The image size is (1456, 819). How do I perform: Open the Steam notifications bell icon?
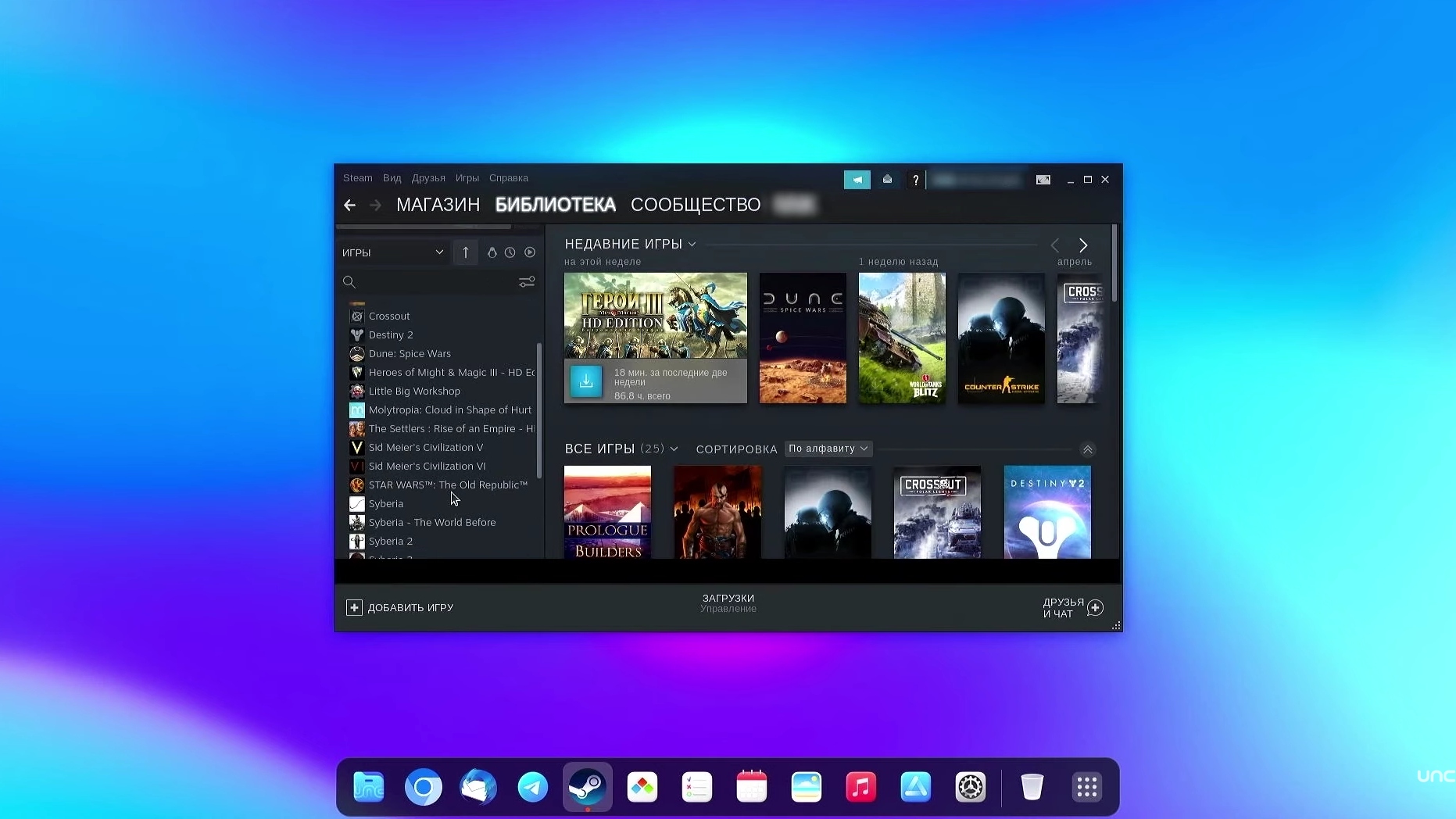pyautogui.click(x=887, y=180)
